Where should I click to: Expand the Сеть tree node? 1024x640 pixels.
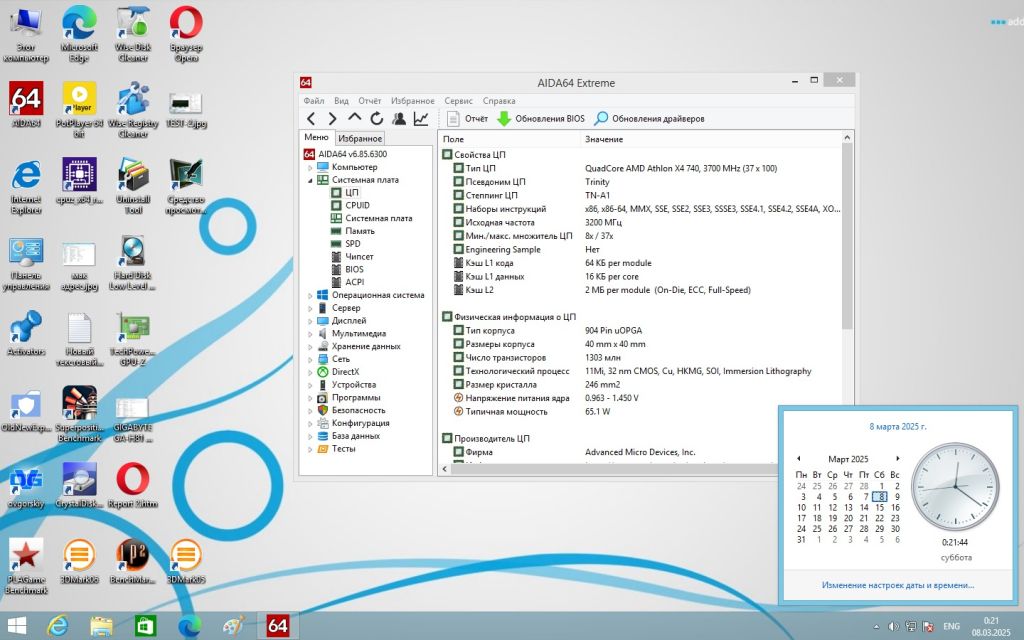pyautogui.click(x=310, y=360)
